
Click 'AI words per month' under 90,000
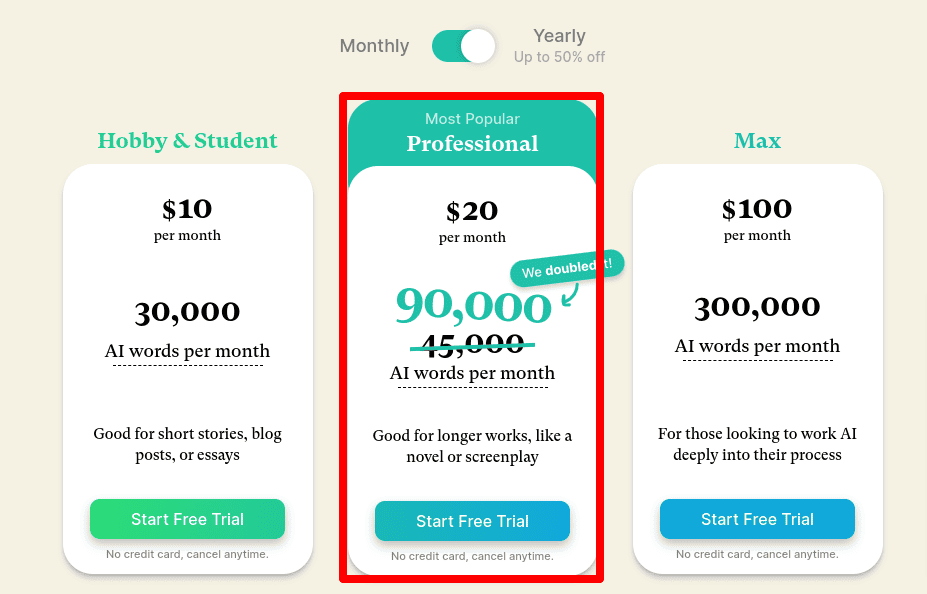(472, 373)
